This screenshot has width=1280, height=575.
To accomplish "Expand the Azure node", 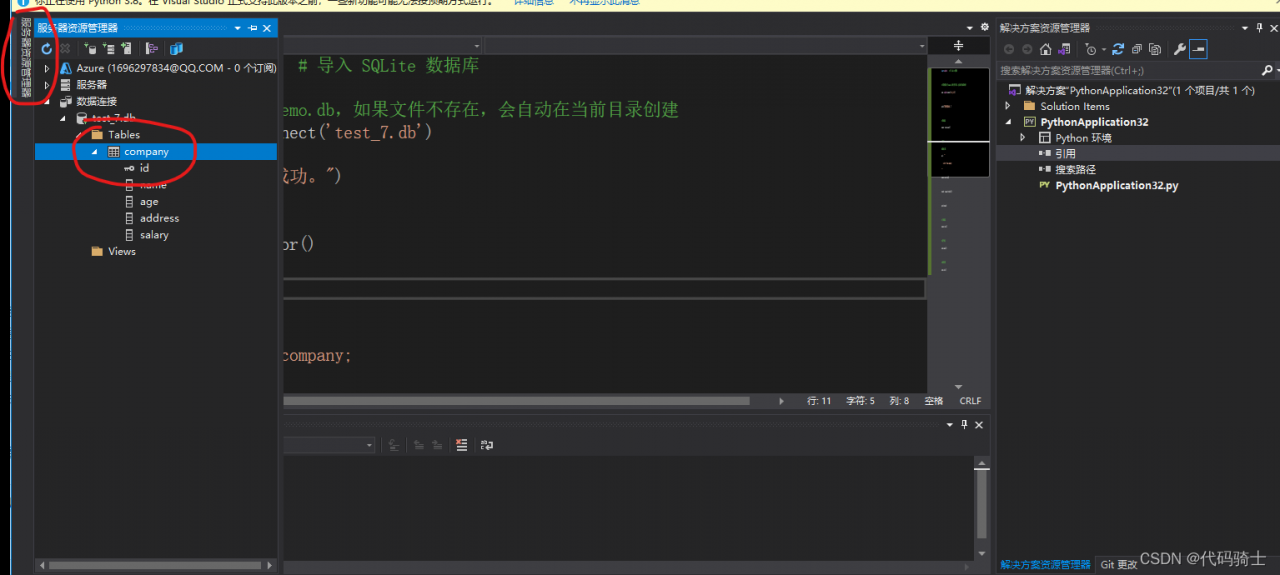I will pos(46,68).
